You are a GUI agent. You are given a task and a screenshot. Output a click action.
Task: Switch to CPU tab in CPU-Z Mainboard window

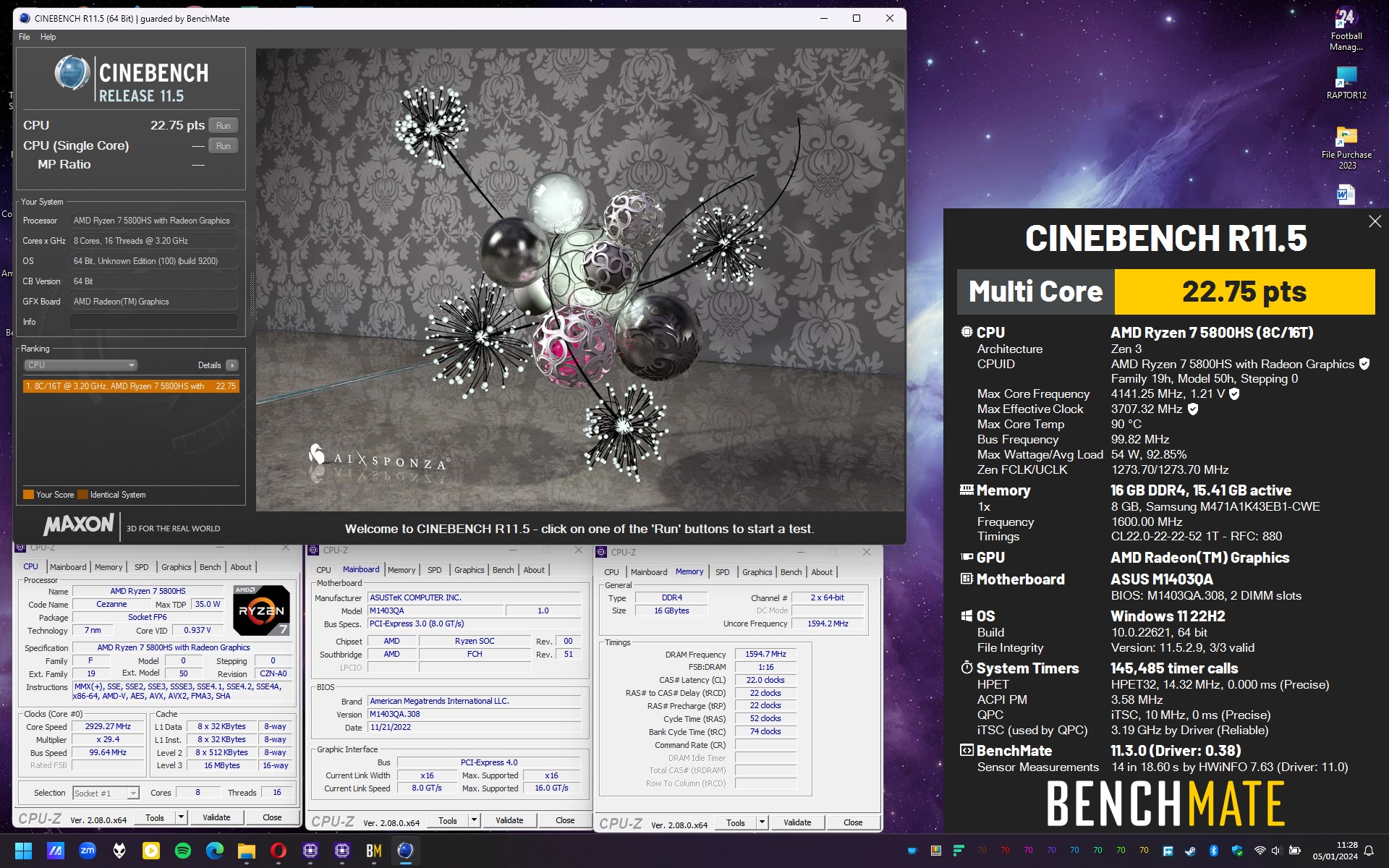[323, 570]
